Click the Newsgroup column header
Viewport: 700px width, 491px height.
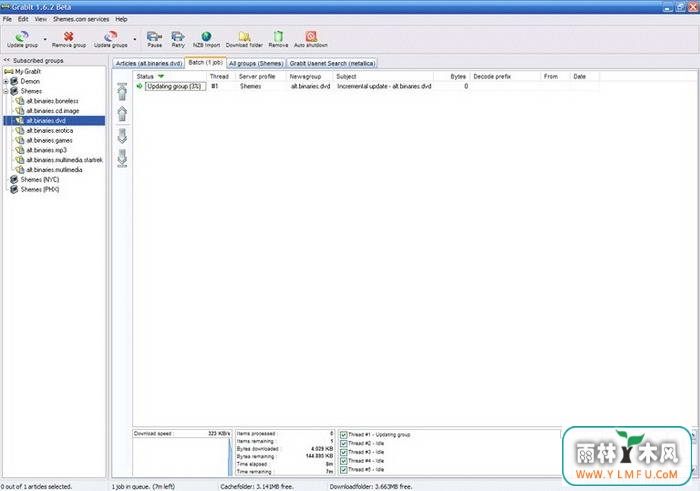pos(310,76)
